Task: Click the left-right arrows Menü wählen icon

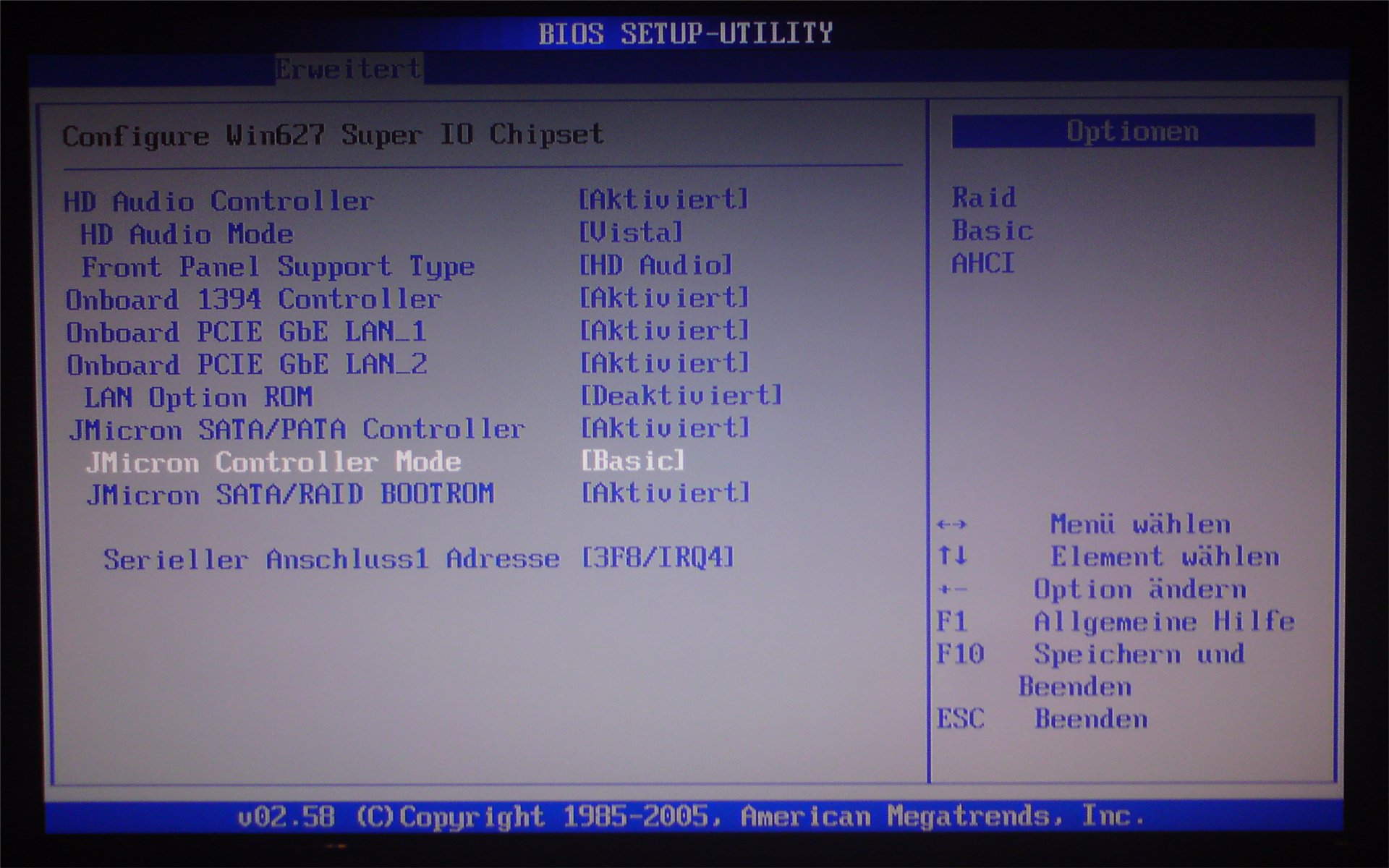Action: 951,524
